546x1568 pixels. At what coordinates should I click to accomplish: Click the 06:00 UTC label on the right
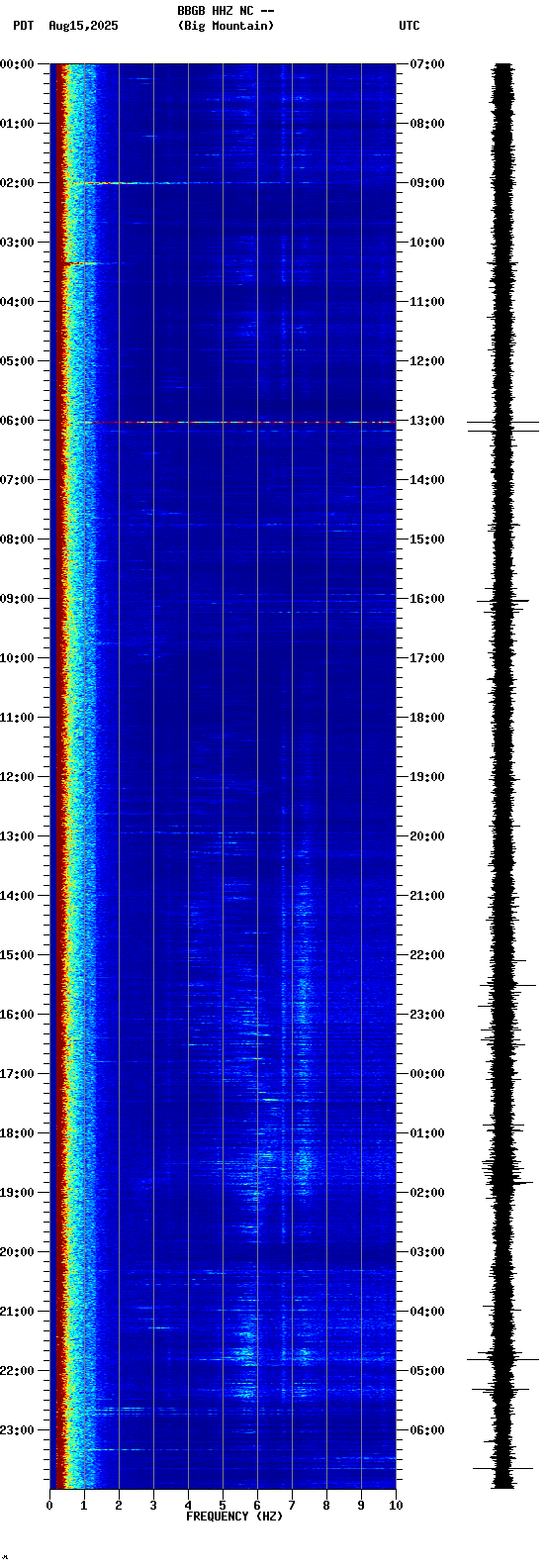(x=427, y=1430)
